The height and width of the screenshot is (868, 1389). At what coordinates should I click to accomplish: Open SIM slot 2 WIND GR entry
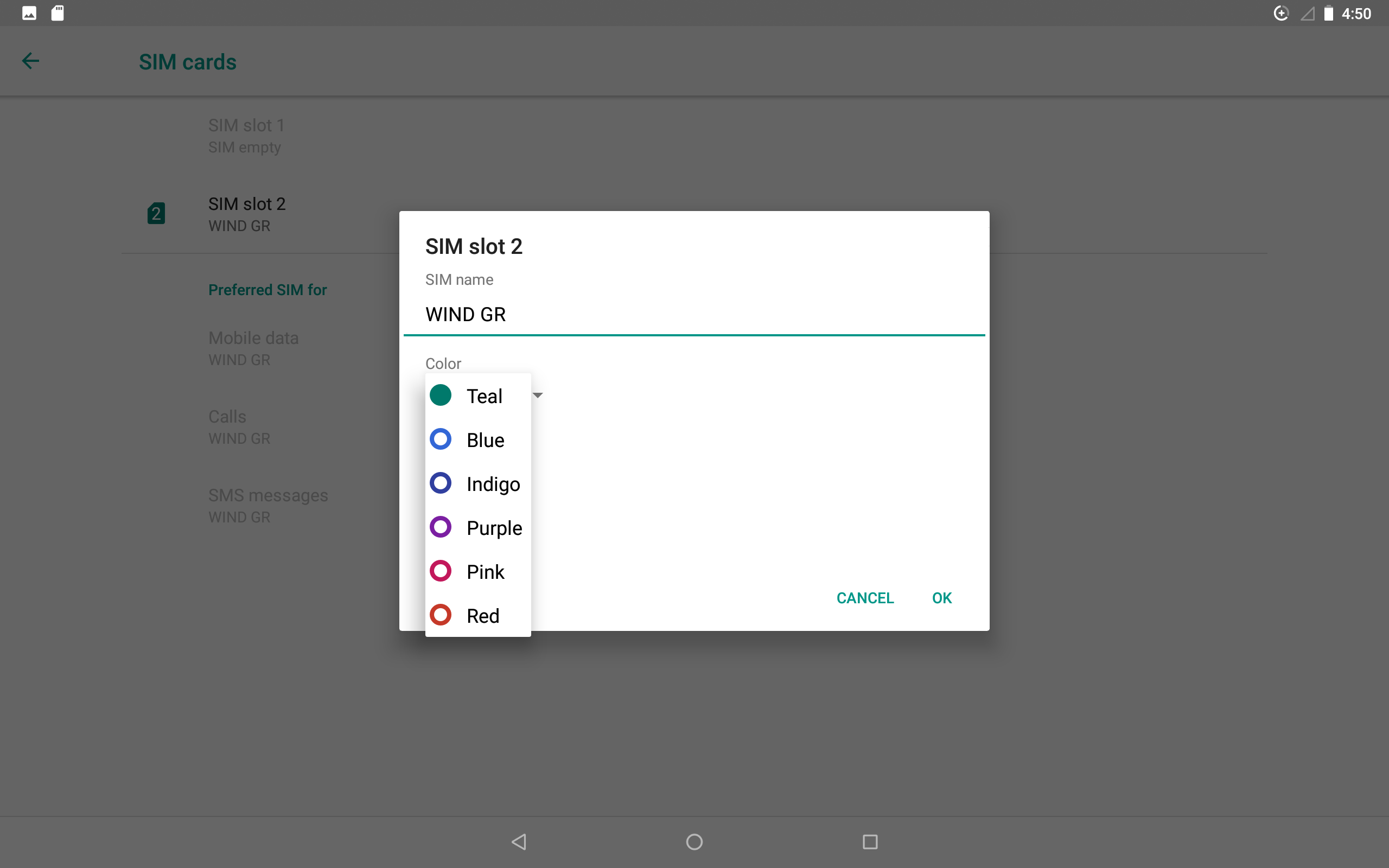point(247,214)
